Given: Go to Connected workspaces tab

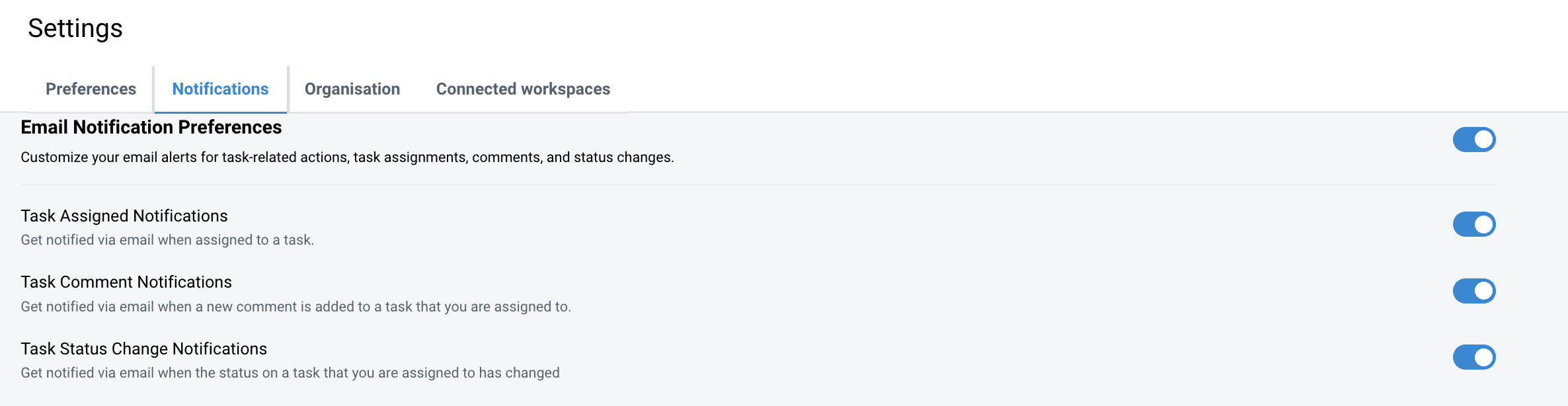Looking at the screenshot, I should click(523, 89).
